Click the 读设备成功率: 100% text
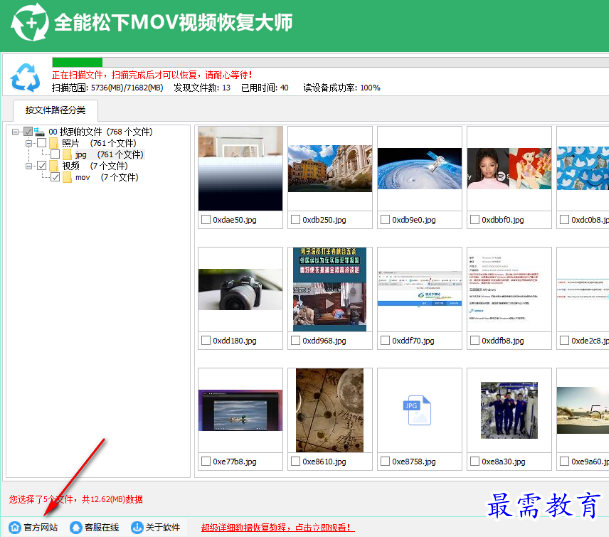This screenshot has height=537, width=609. tap(341, 88)
